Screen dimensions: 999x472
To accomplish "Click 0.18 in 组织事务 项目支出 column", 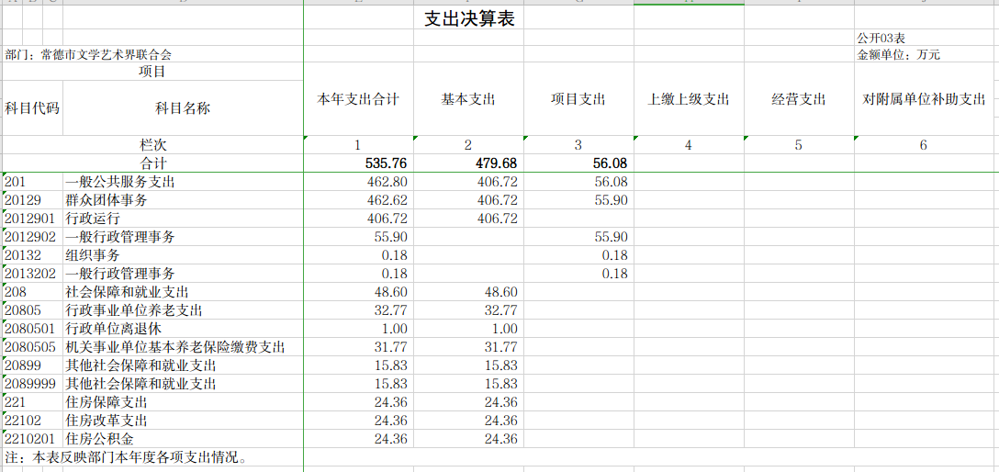I will pos(615,256).
